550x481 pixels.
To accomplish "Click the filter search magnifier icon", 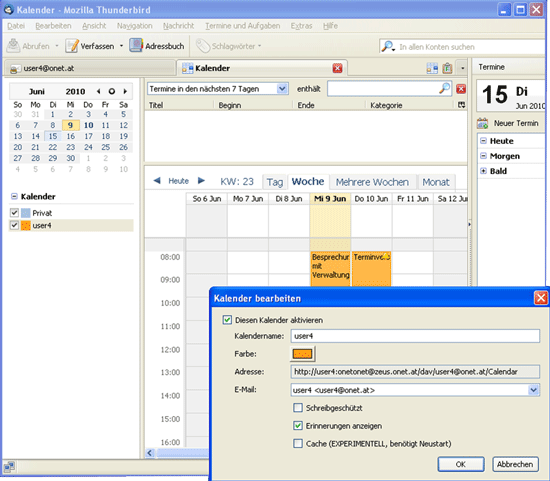I will coord(444,88).
